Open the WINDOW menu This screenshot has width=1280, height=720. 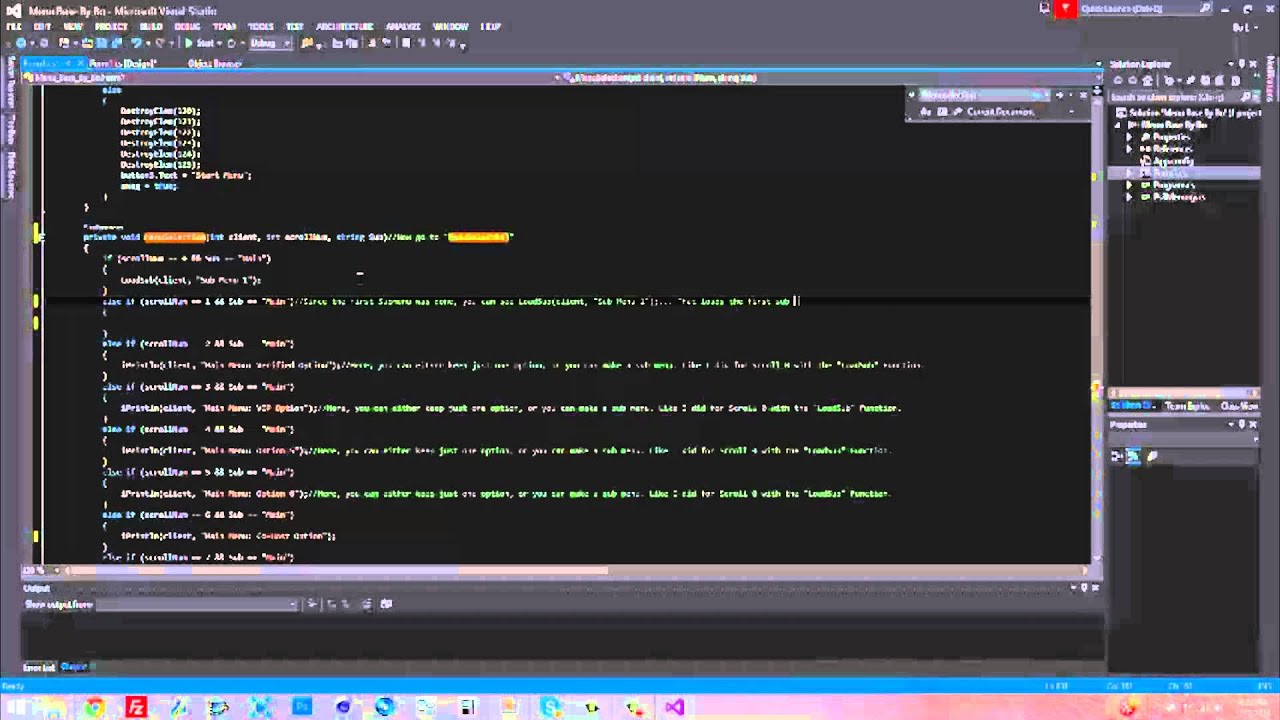(450, 26)
